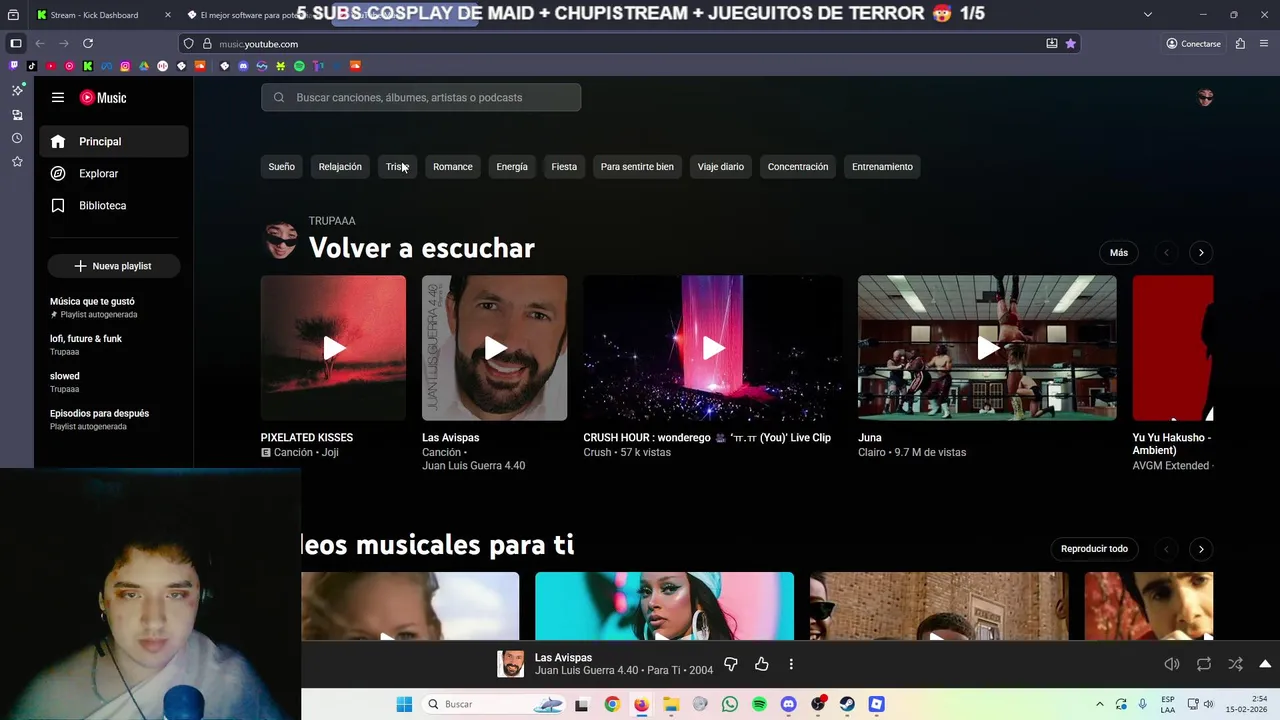
Task: Show hidden system tray icons
Action: pyautogui.click(x=1100, y=704)
